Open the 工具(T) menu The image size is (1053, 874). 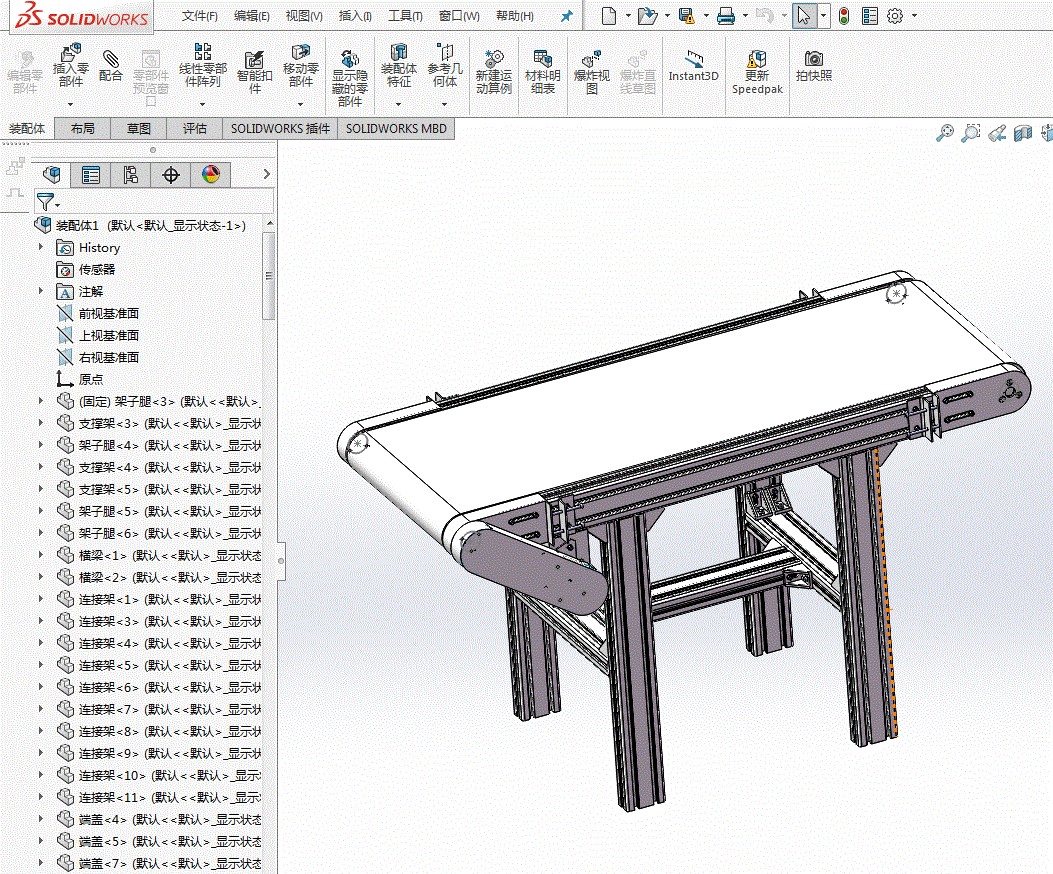click(405, 15)
